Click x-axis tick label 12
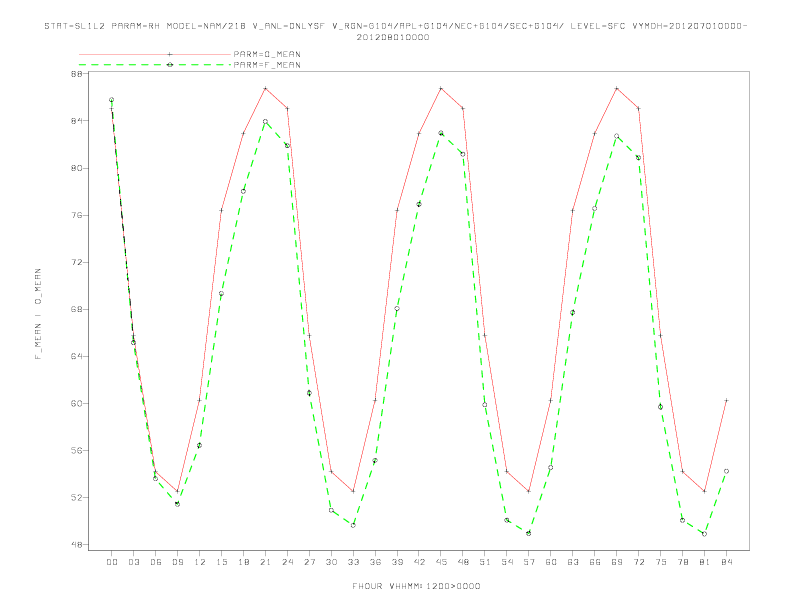Screen dimensions: 792x612 (200, 562)
